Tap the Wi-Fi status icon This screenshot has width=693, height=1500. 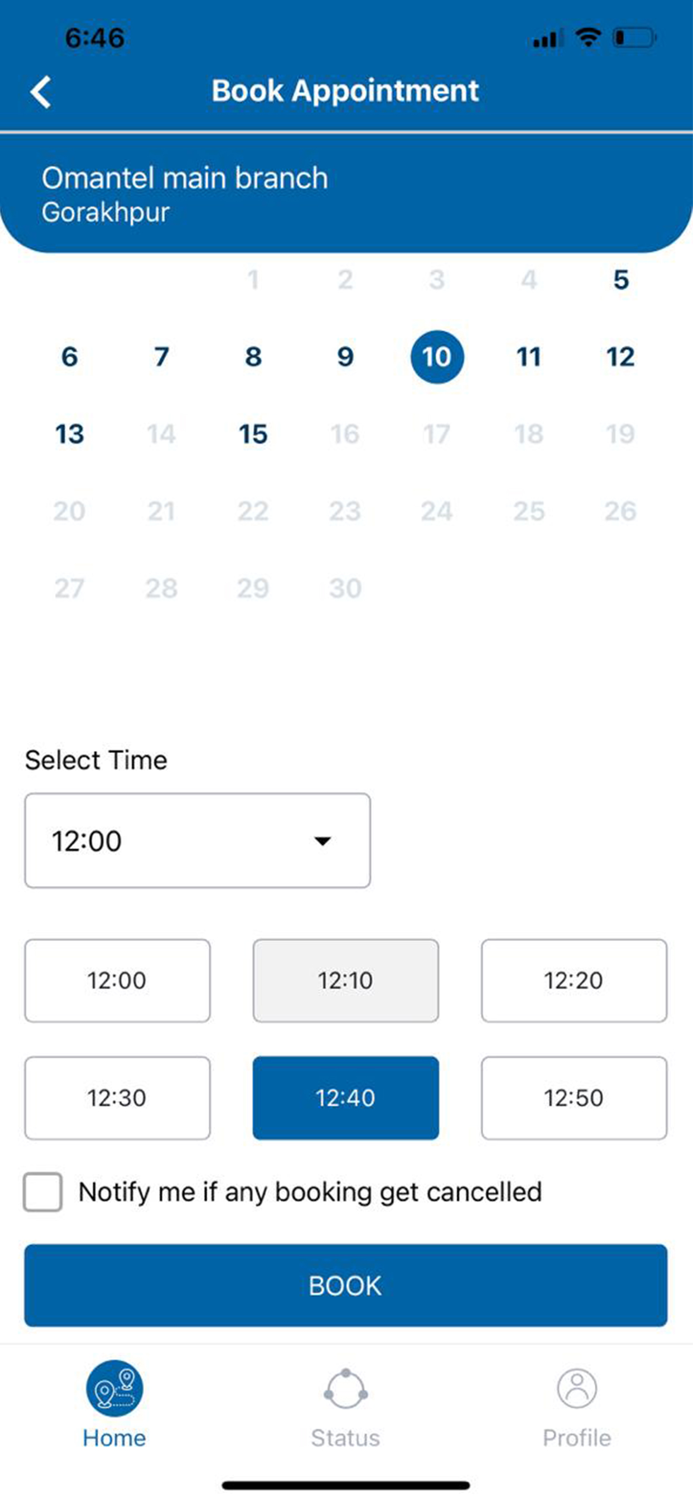click(589, 38)
